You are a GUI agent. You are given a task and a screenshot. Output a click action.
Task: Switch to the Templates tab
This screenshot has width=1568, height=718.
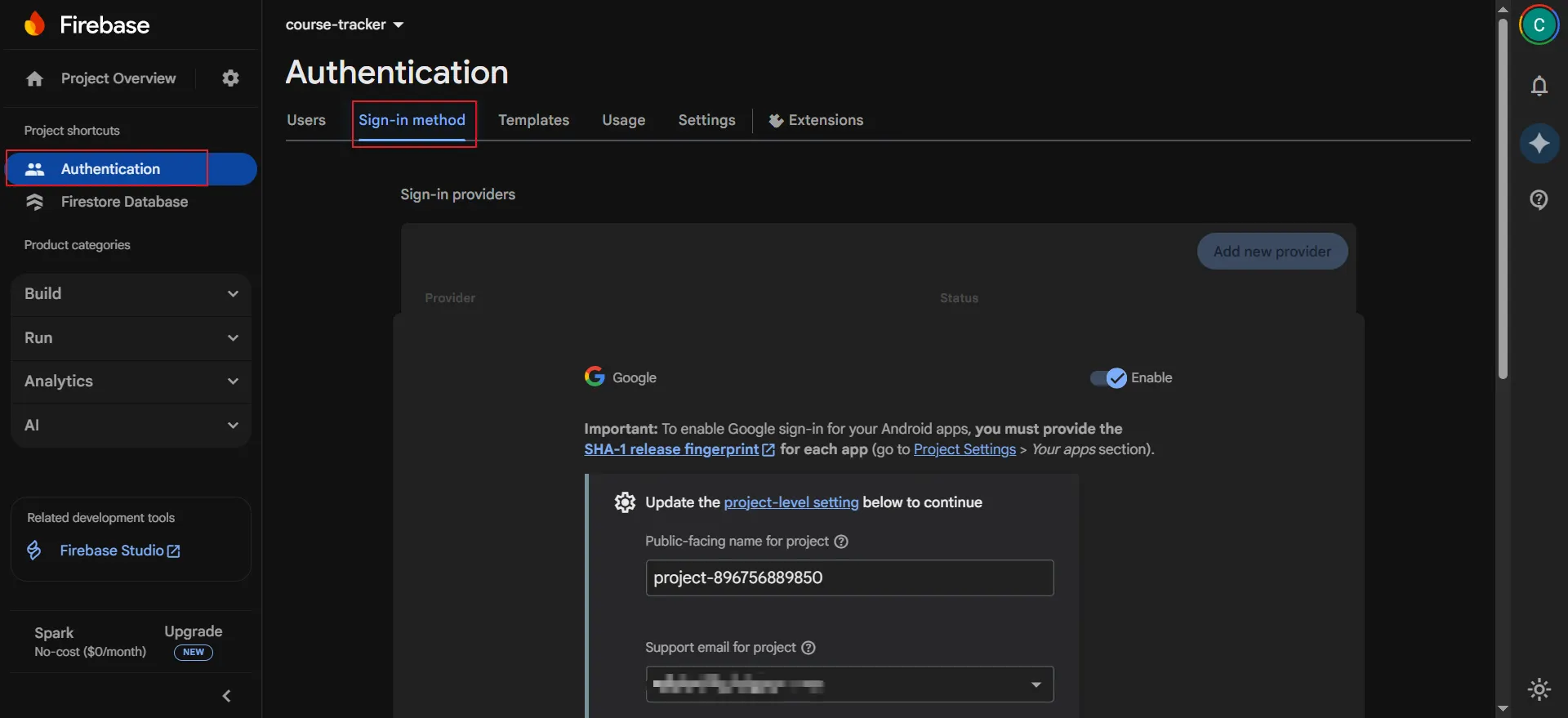(533, 120)
